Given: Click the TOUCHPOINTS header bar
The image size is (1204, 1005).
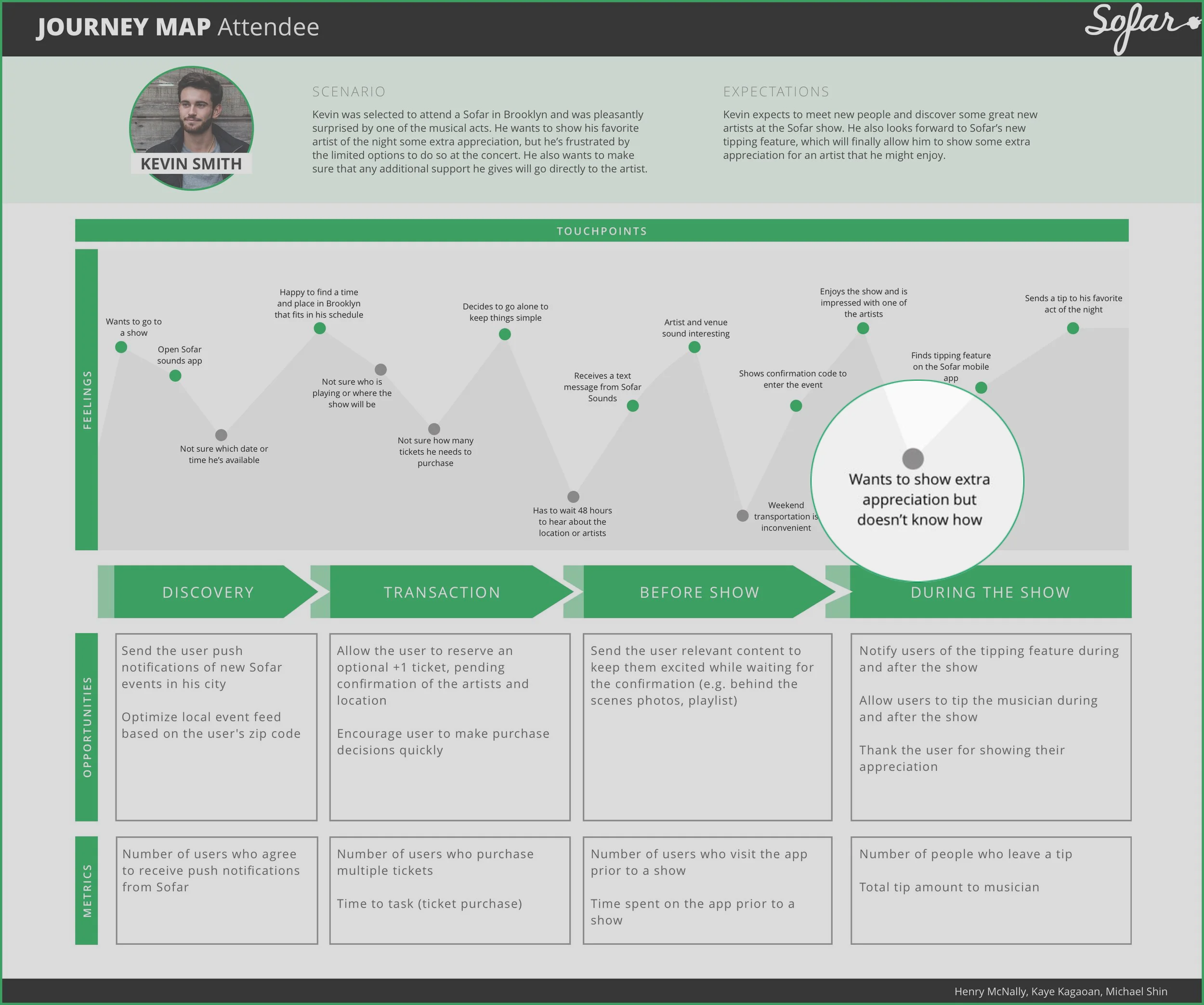Looking at the screenshot, I should click(602, 231).
